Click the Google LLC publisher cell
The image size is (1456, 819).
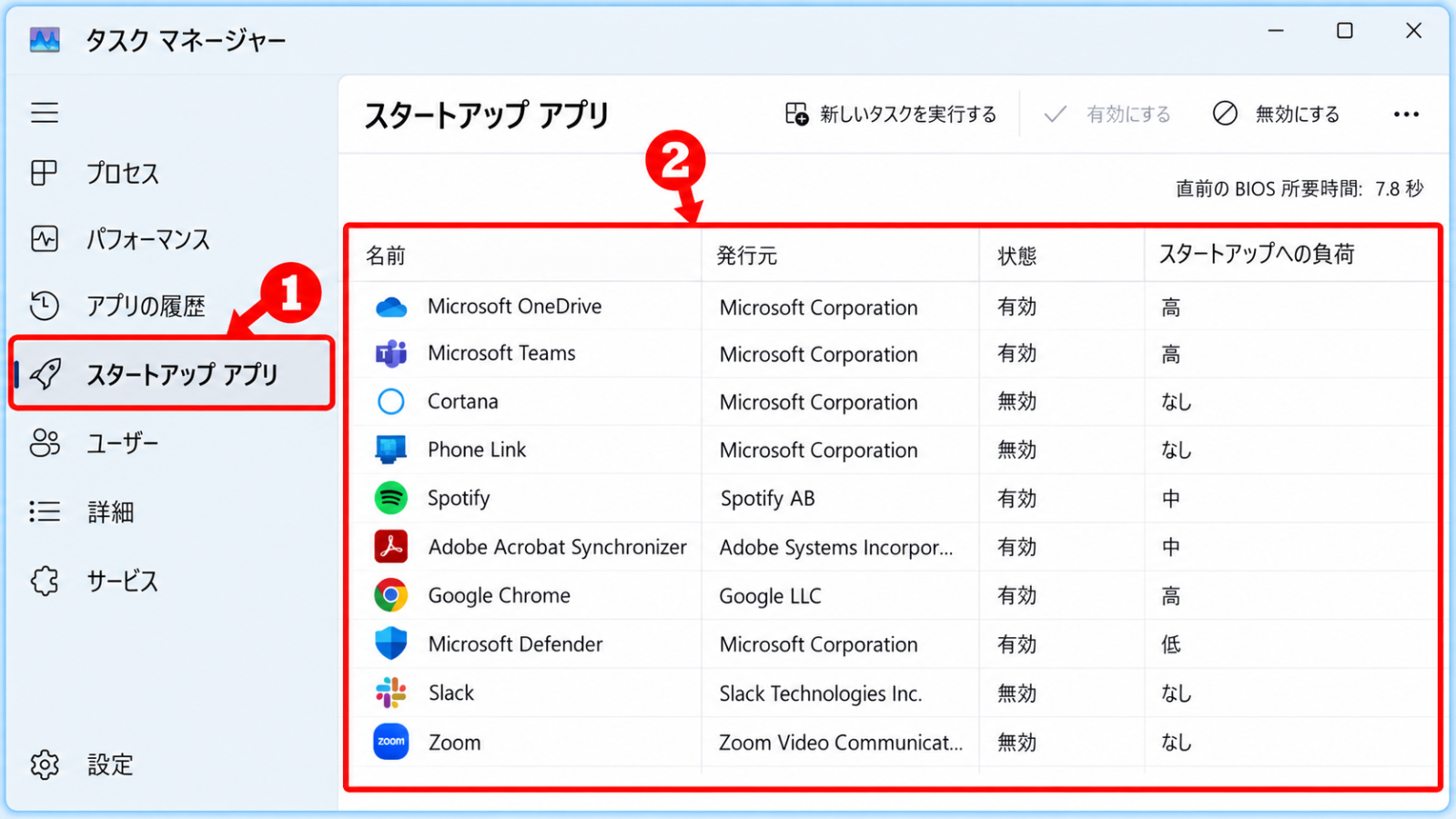click(770, 596)
